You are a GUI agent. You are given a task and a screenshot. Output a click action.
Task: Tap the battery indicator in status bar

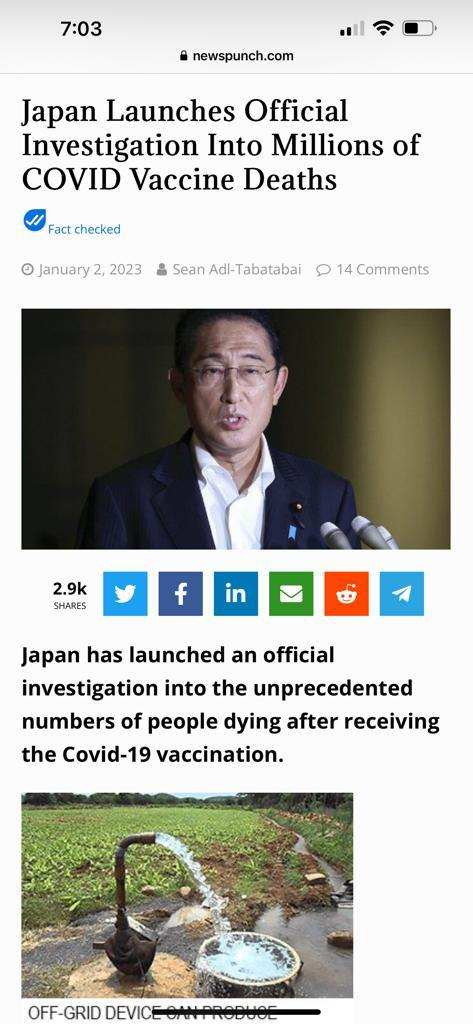point(419,28)
